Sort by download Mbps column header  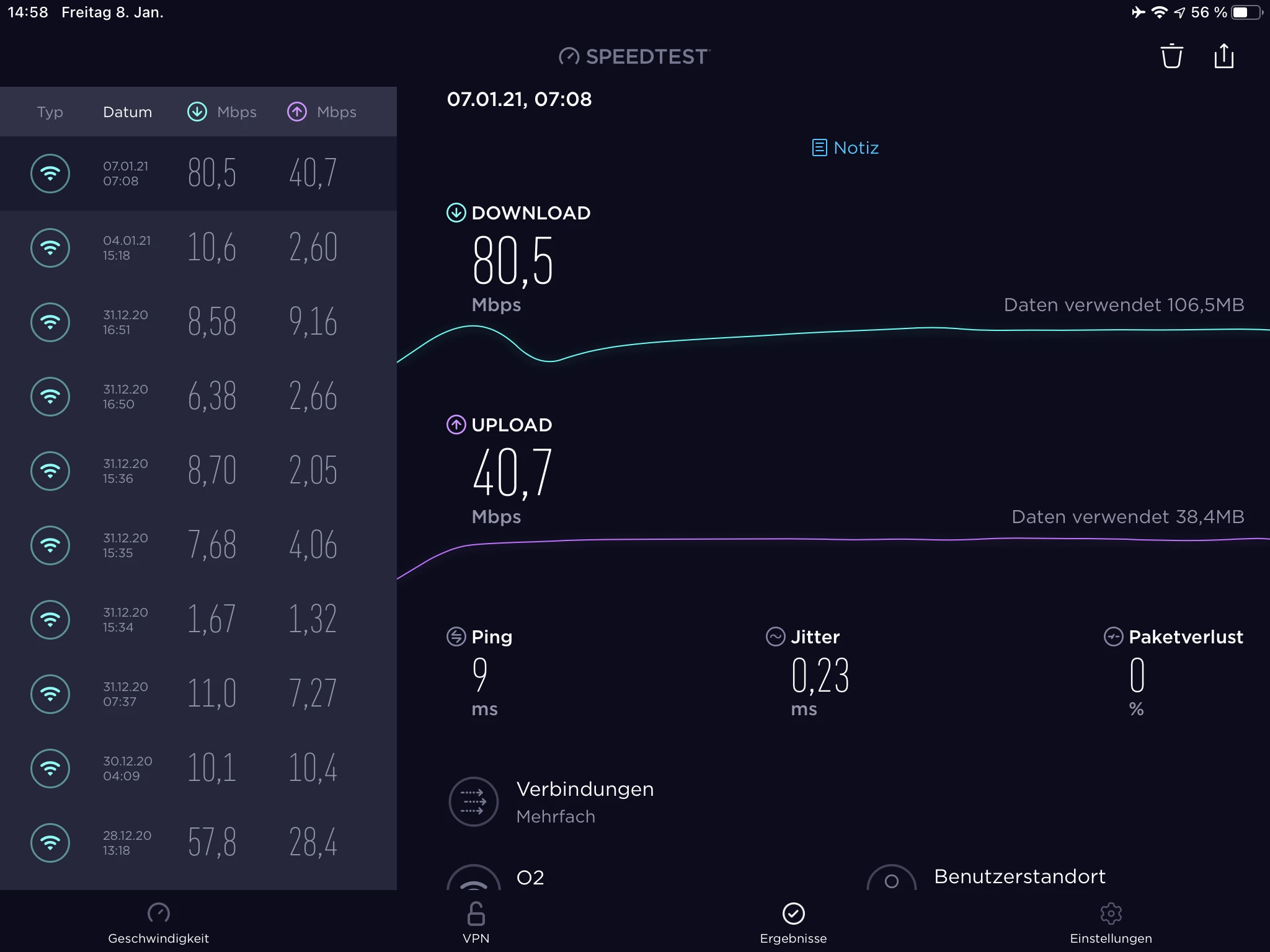222,112
